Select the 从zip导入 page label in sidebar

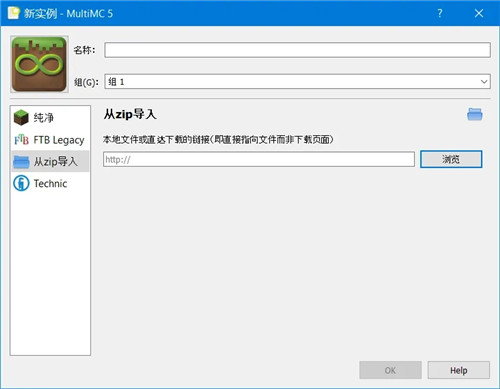[55, 162]
